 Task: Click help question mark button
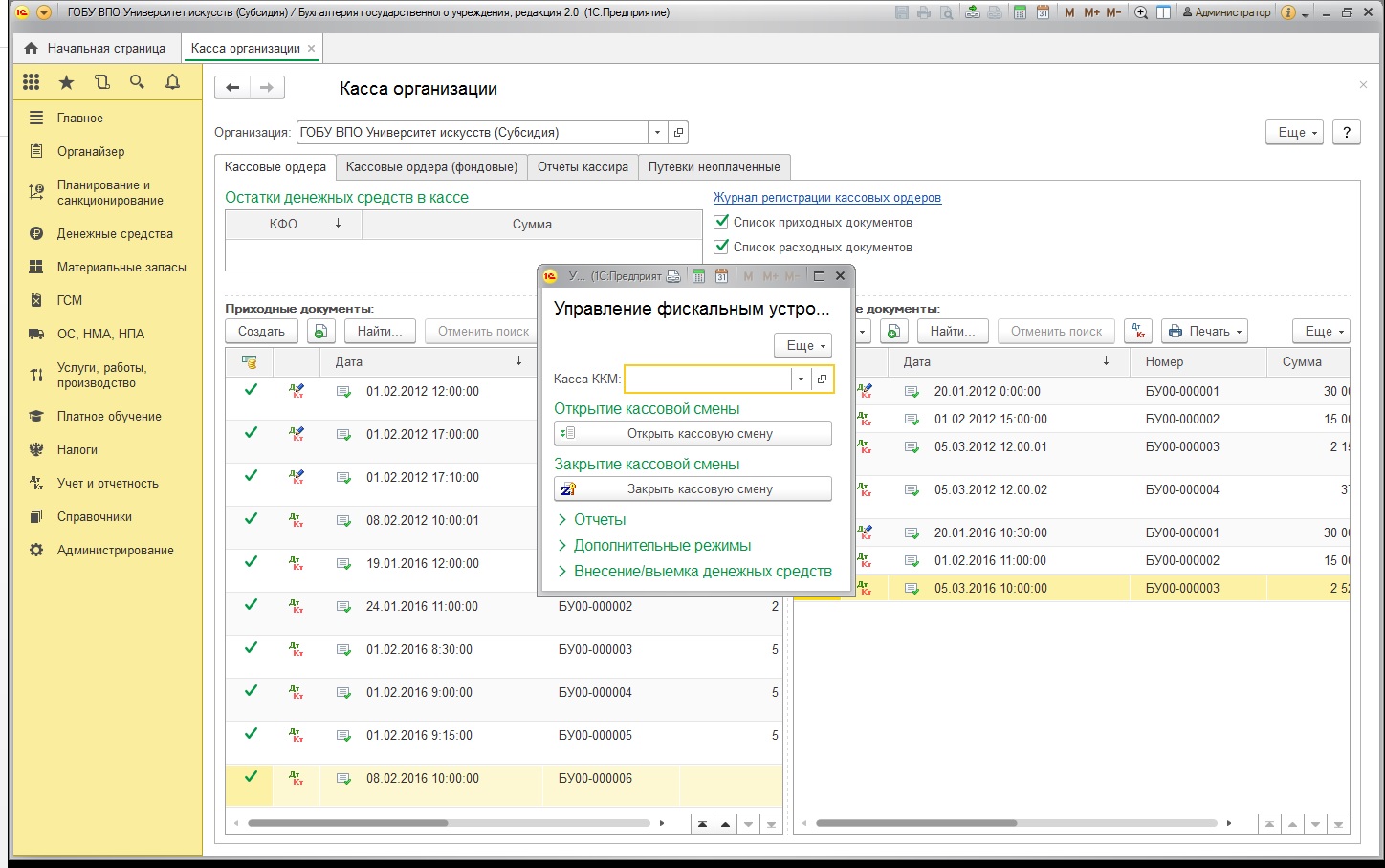coord(1347,133)
